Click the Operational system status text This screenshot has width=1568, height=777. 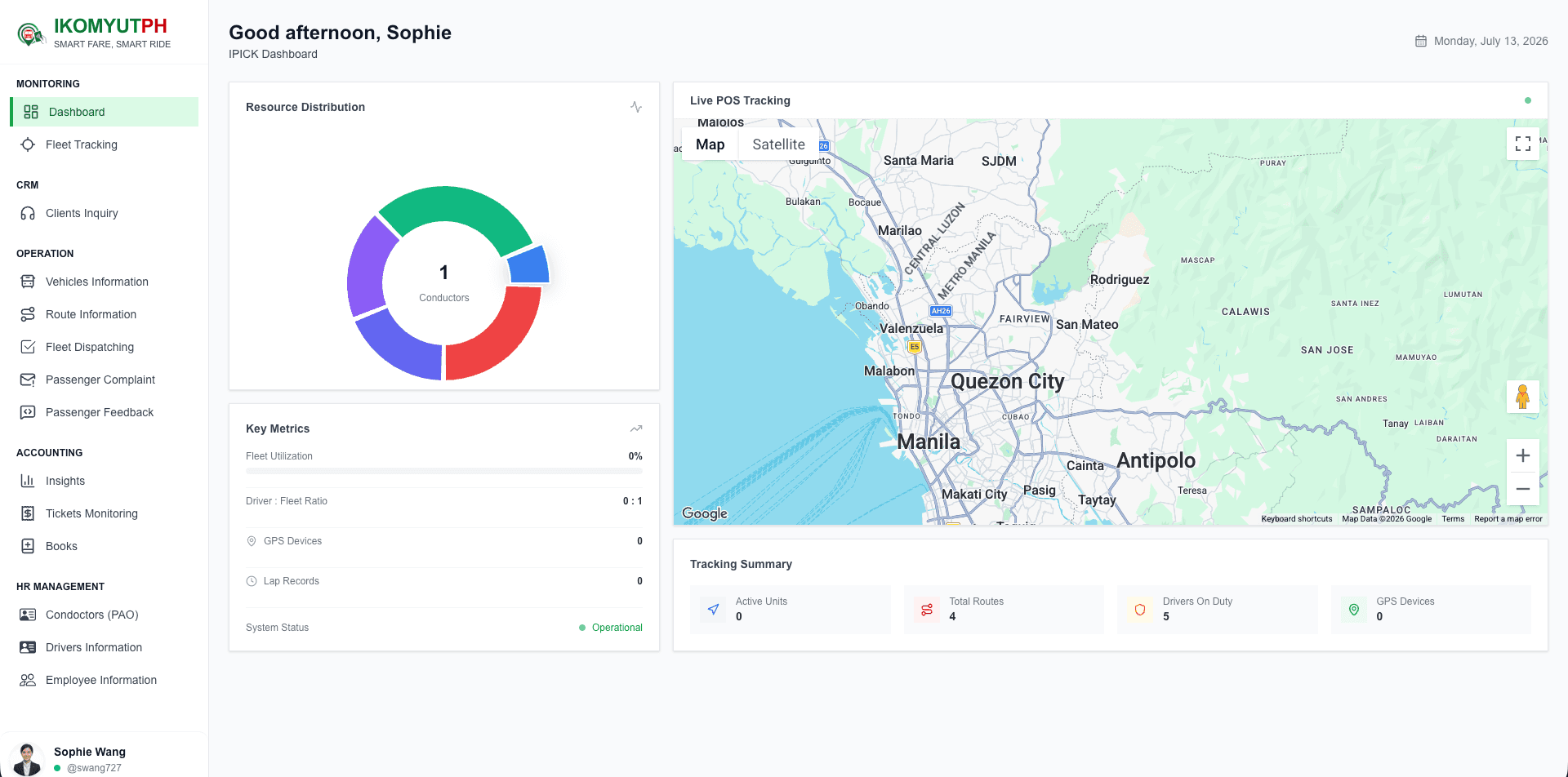coord(617,628)
